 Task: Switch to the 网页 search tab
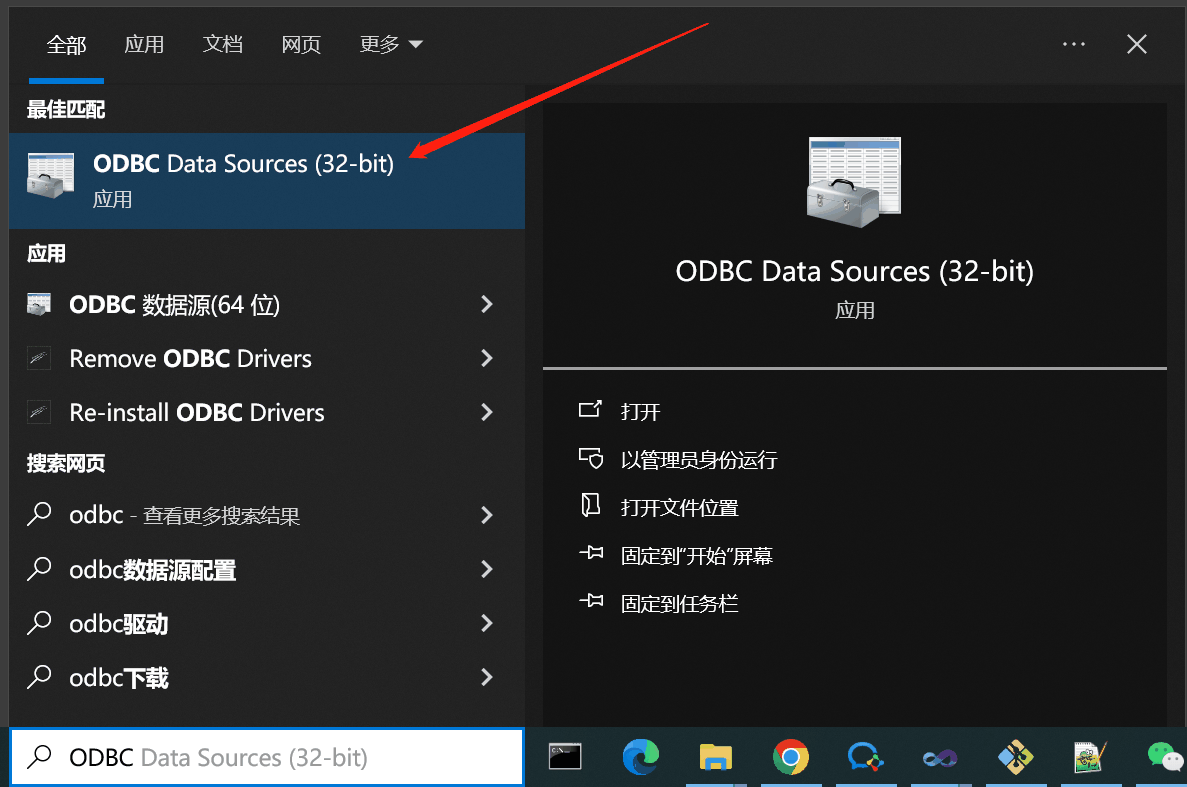301,45
